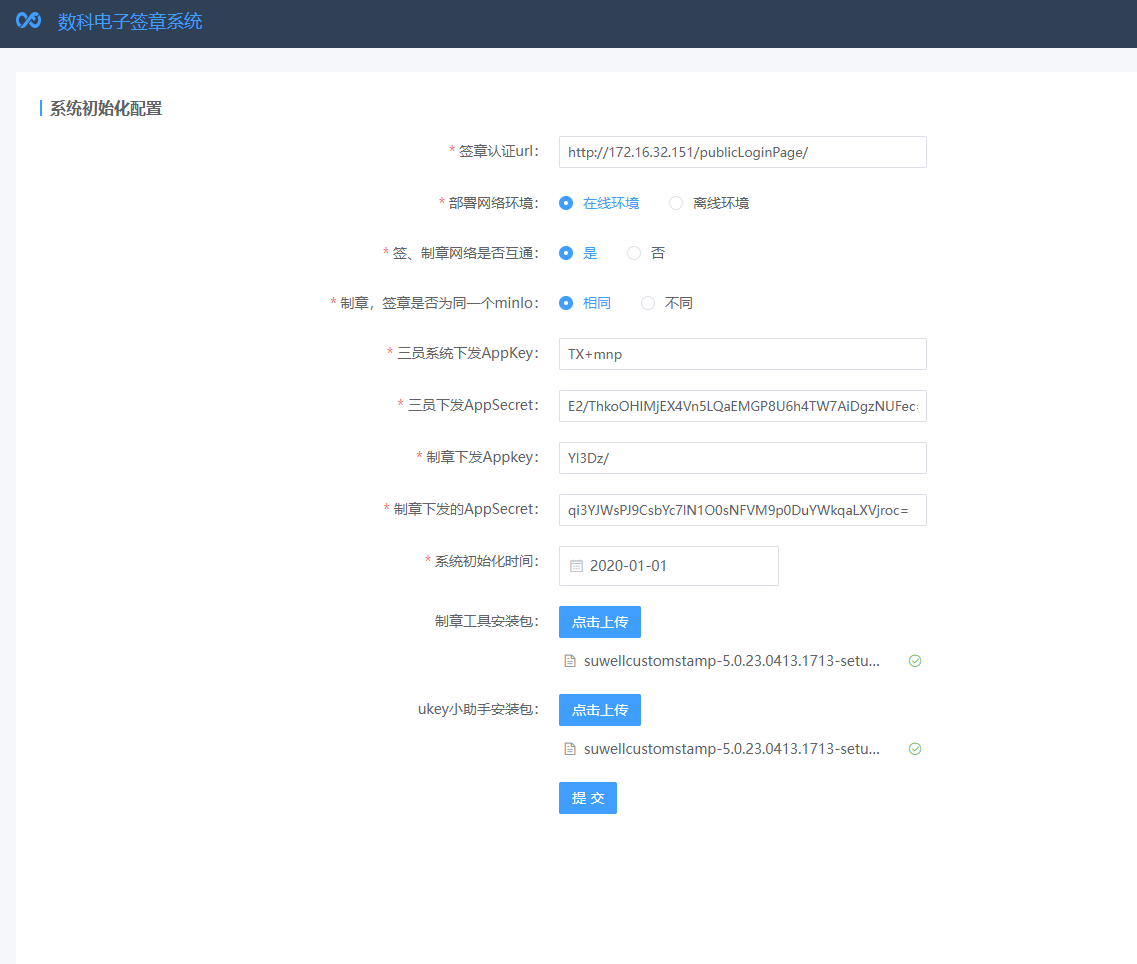Click 点击上传 for 制章工具安装包

point(599,622)
